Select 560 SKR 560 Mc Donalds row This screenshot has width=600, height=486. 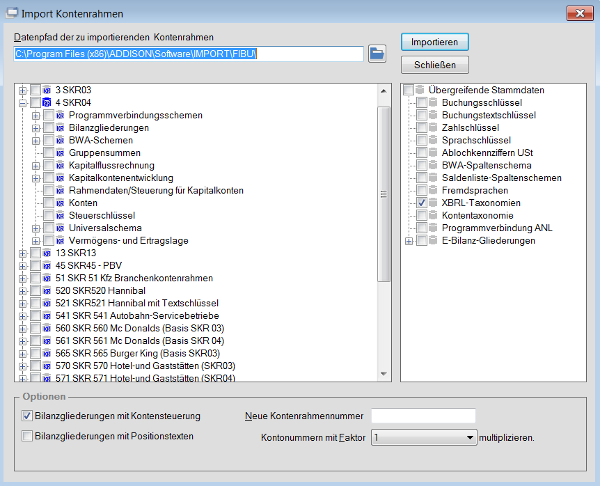140,328
